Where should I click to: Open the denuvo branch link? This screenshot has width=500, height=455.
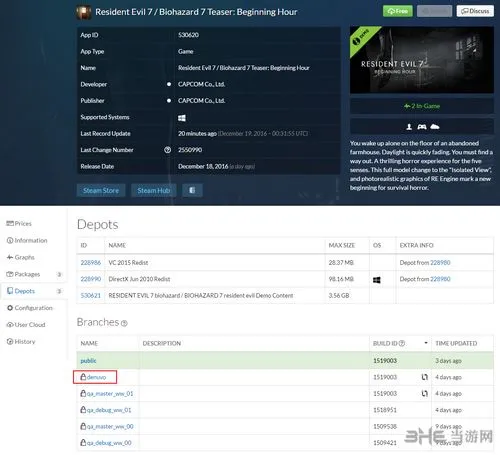coord(96,377)
